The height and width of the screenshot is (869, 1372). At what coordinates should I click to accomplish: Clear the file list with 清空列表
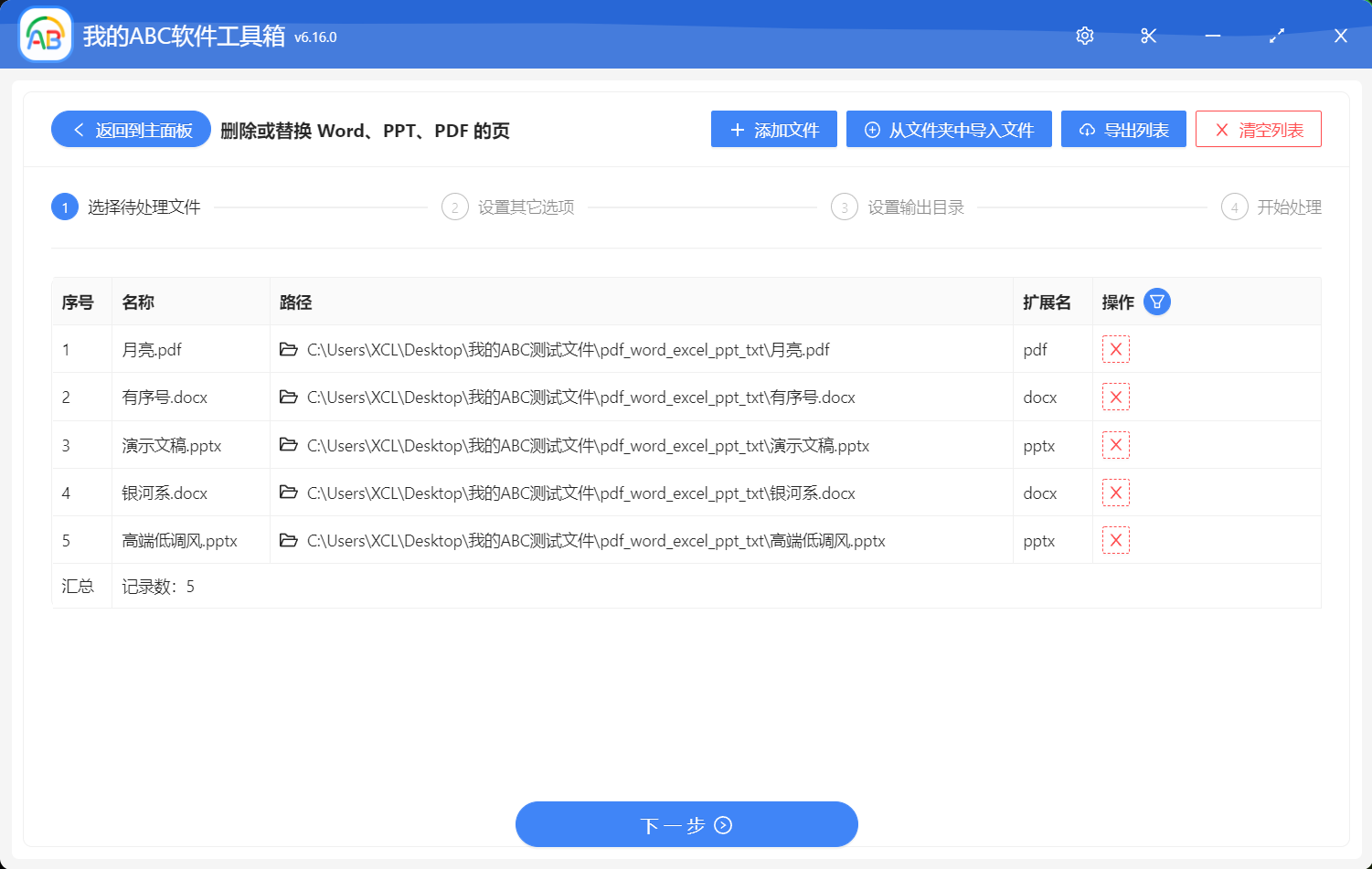1258,129
